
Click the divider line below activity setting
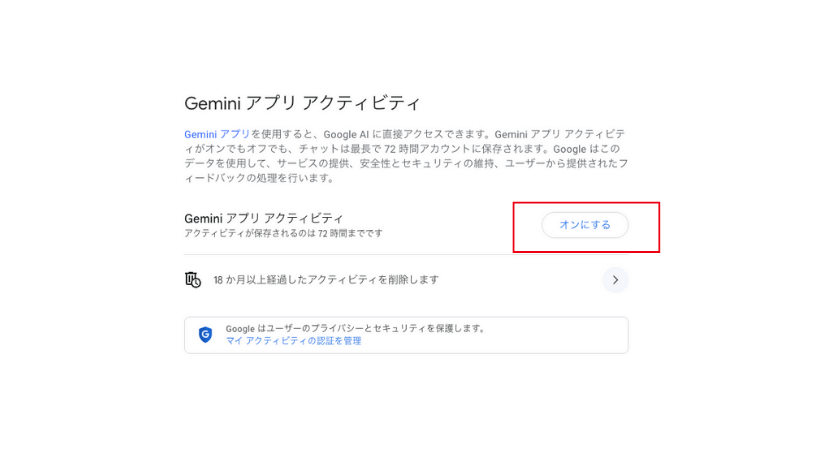point(406,255)
